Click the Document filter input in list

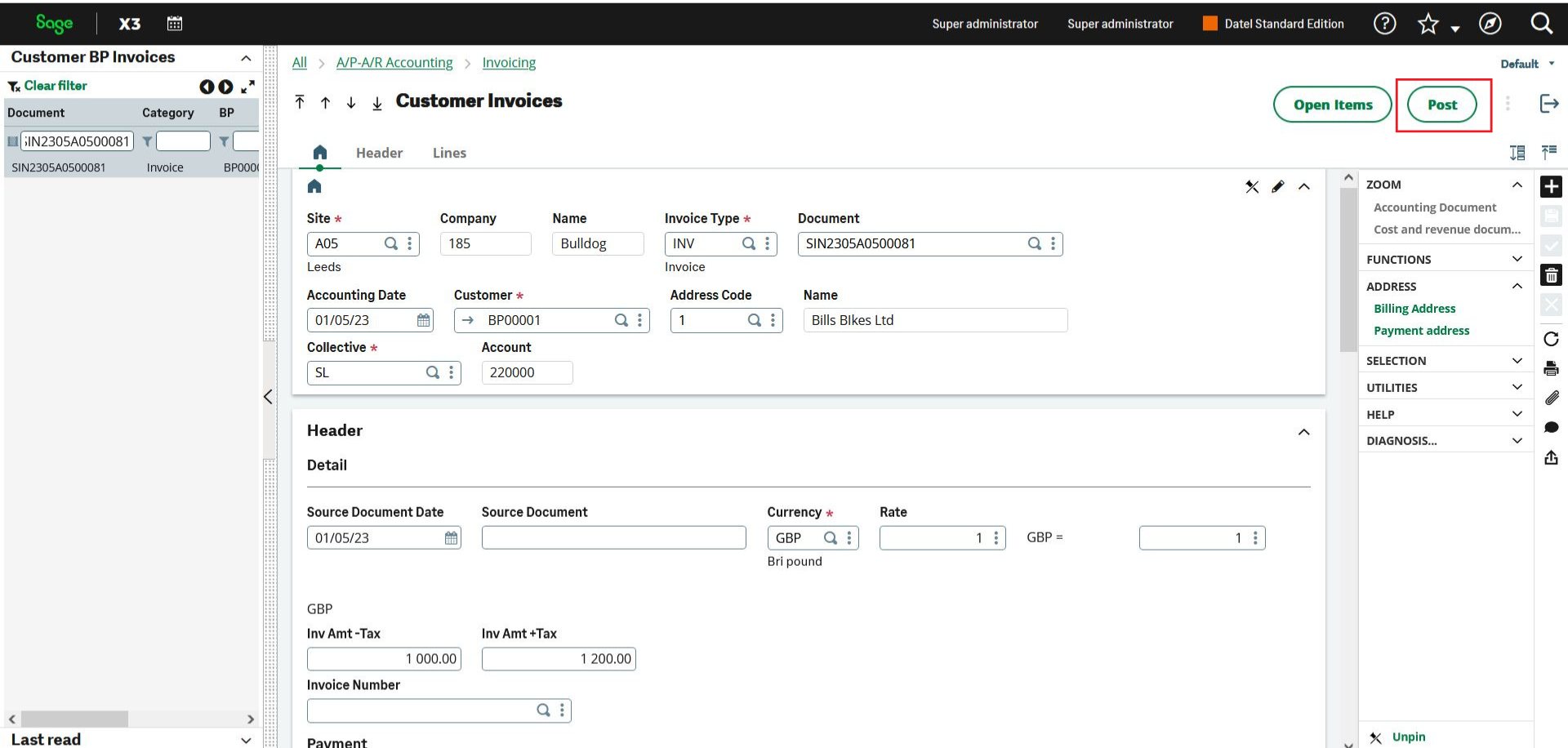click(77, 141)
